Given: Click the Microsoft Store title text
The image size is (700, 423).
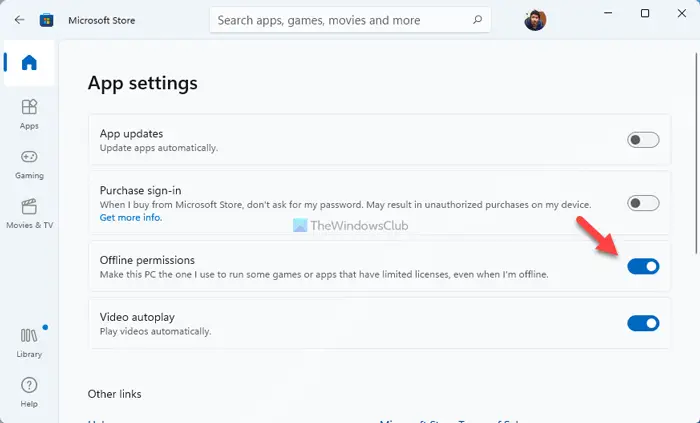Looking at the screenshot, I should (102, 21).
